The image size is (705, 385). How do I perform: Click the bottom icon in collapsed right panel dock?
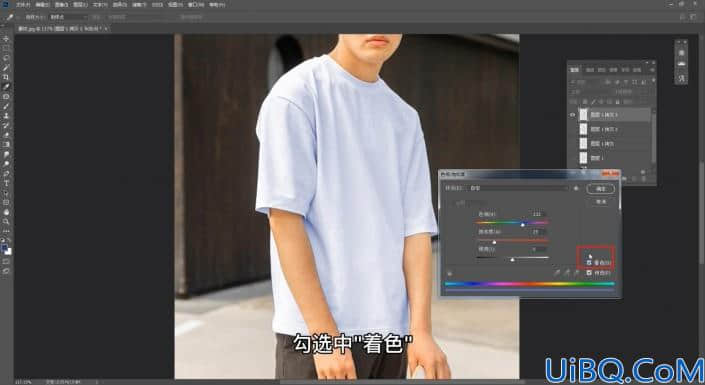tap(681, 78)
